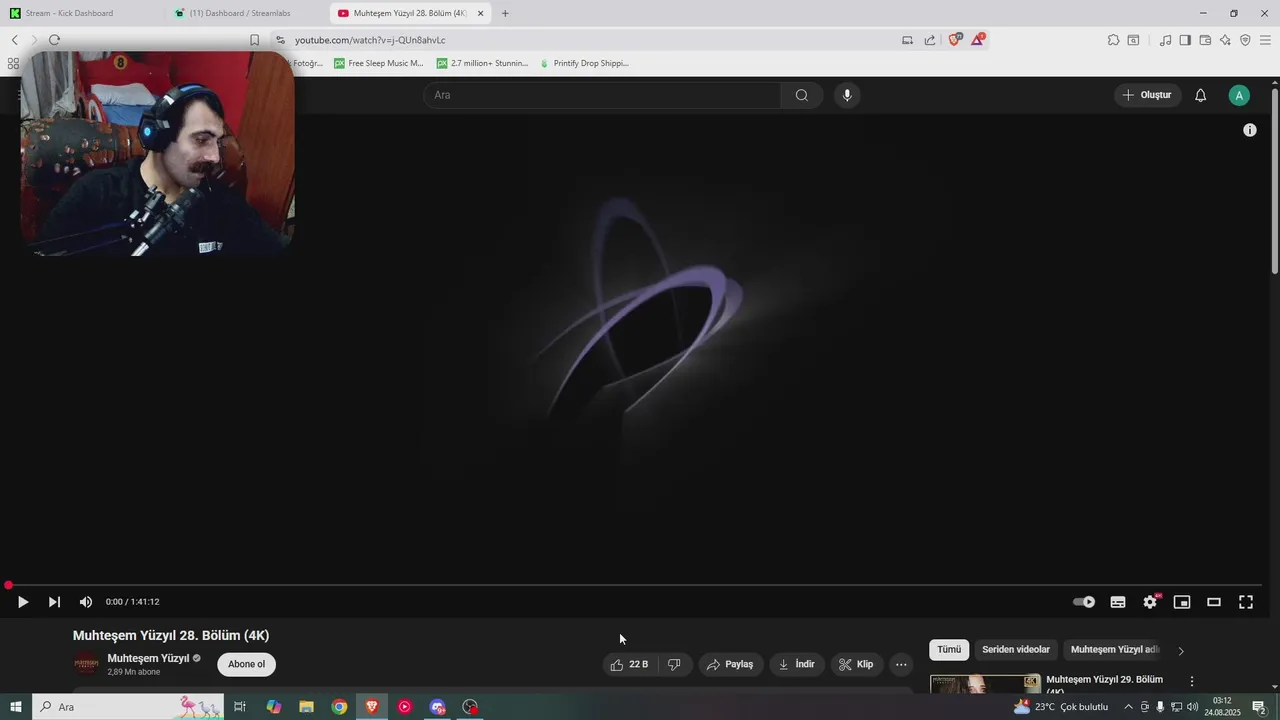Open the Oluştur create menu
Screen dimensions: 1280x720
1148,95
